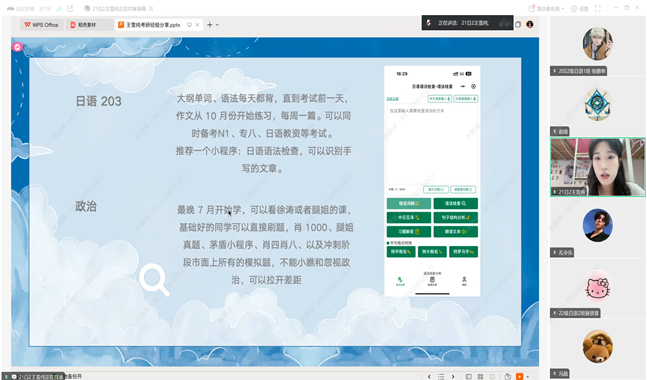
Task: Switch to reading view icon
Action: point(492,376)
